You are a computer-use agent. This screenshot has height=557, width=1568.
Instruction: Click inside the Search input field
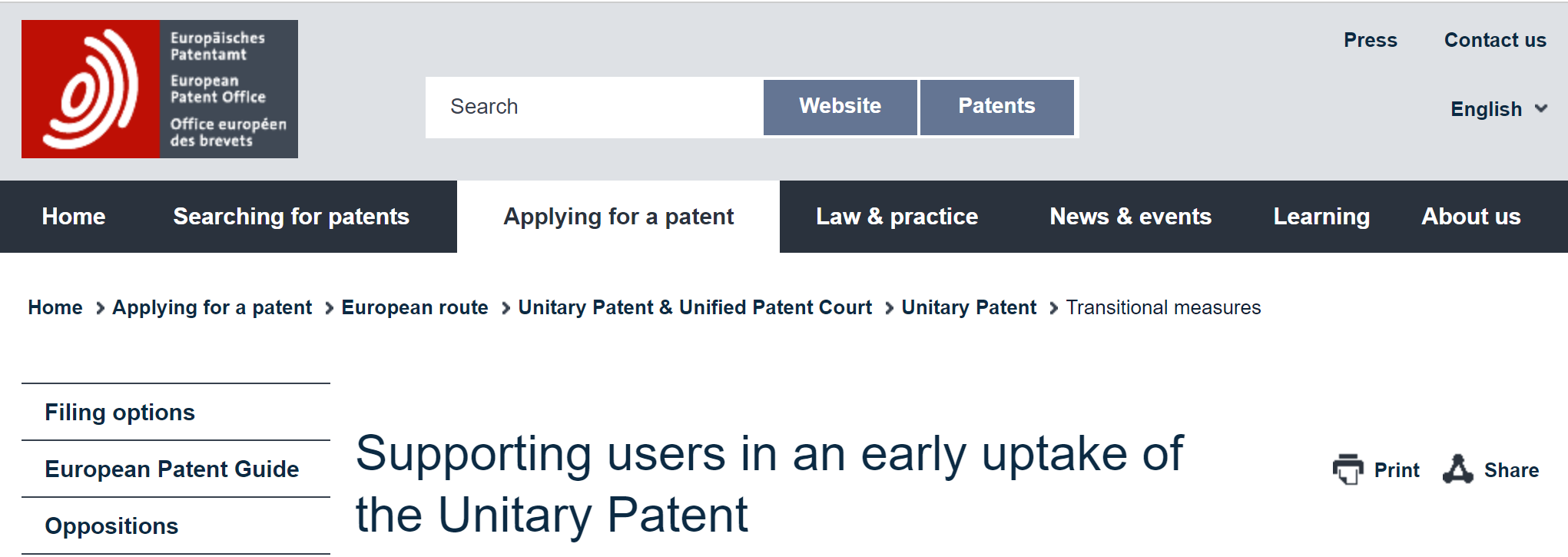click(x=595, y=107)
